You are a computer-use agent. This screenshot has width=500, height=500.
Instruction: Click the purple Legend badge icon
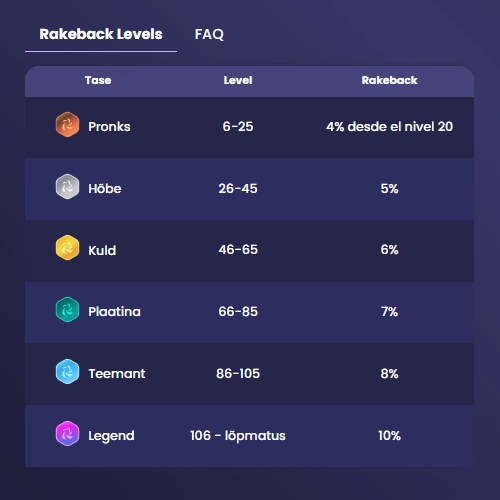pyautogui.click(x=67, y=434)
